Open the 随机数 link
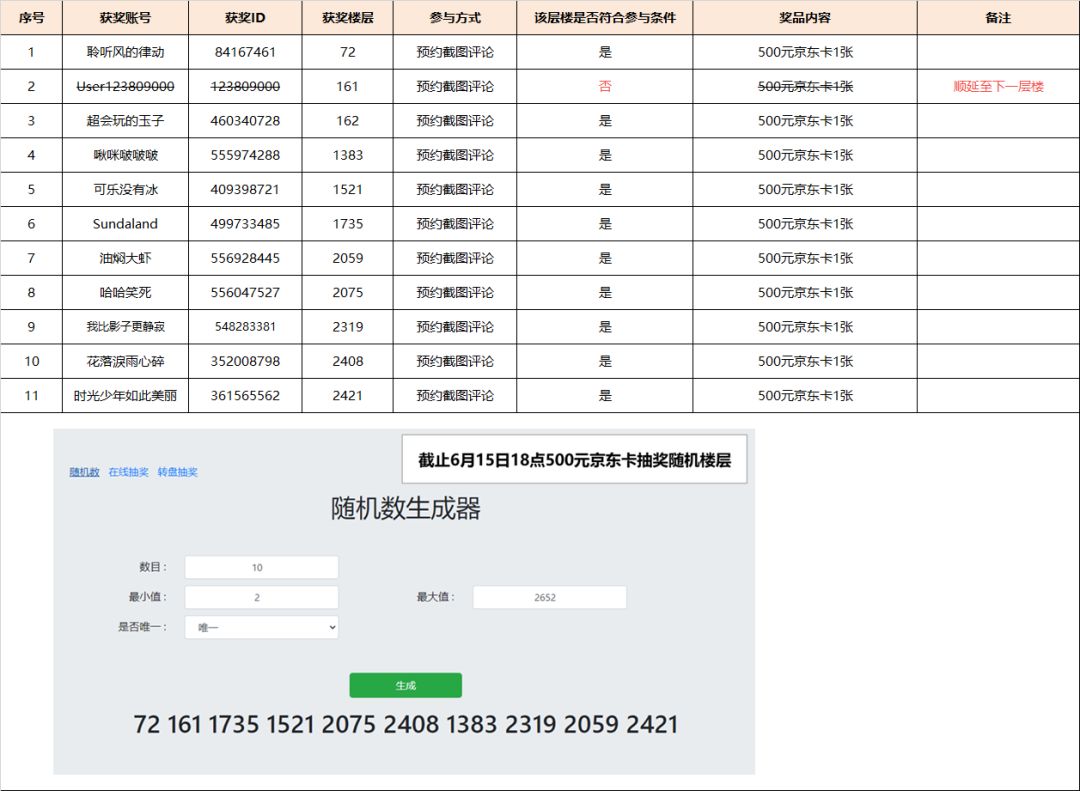1080x791 pixels. click(84, 472)
